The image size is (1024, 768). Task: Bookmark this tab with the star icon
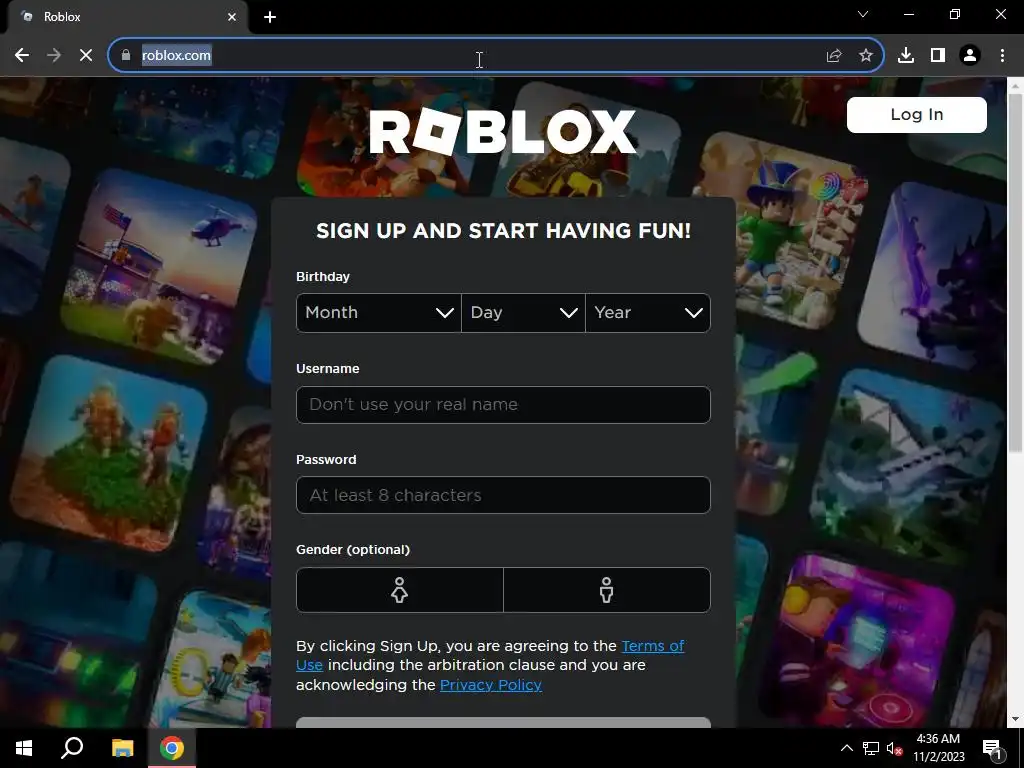(866, 56)
